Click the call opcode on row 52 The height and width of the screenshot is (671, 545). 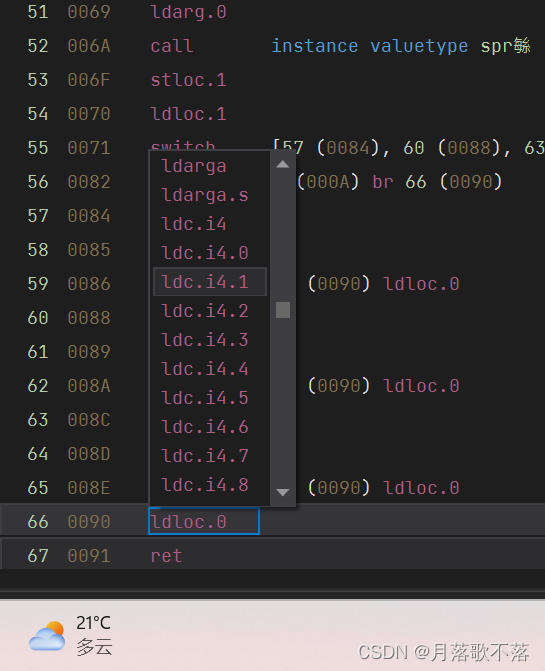click(x=172, y=46)
